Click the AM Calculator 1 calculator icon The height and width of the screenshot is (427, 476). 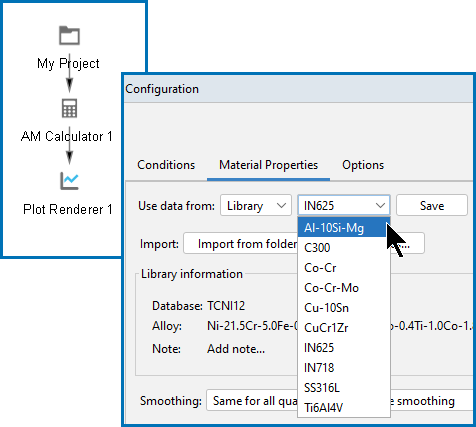[x=69, y=108]
